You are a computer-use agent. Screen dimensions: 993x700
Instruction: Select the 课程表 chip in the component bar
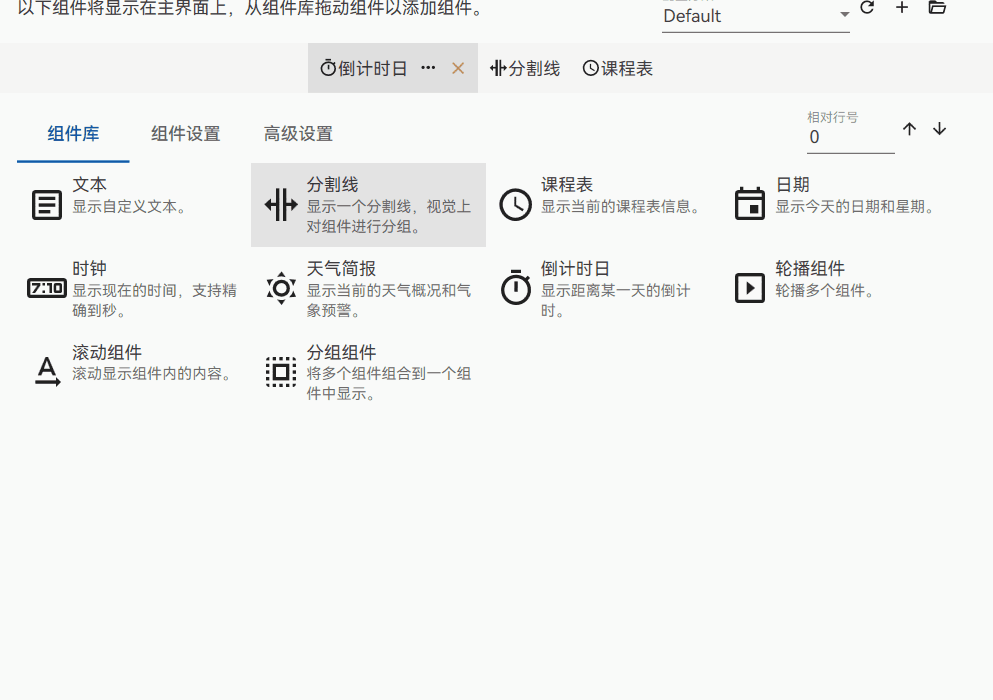[x=617, y=68]
